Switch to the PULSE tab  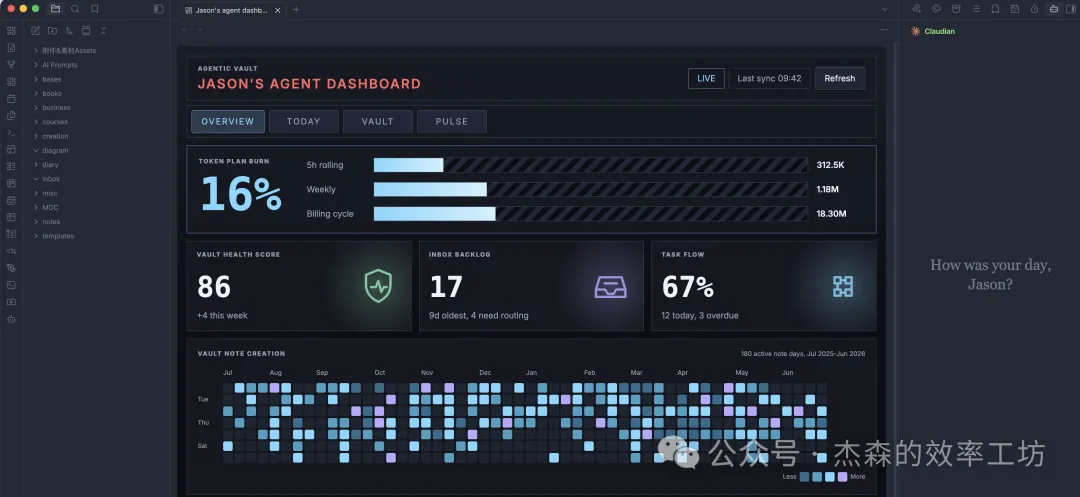pyautogui.click(x=452, y=121)
